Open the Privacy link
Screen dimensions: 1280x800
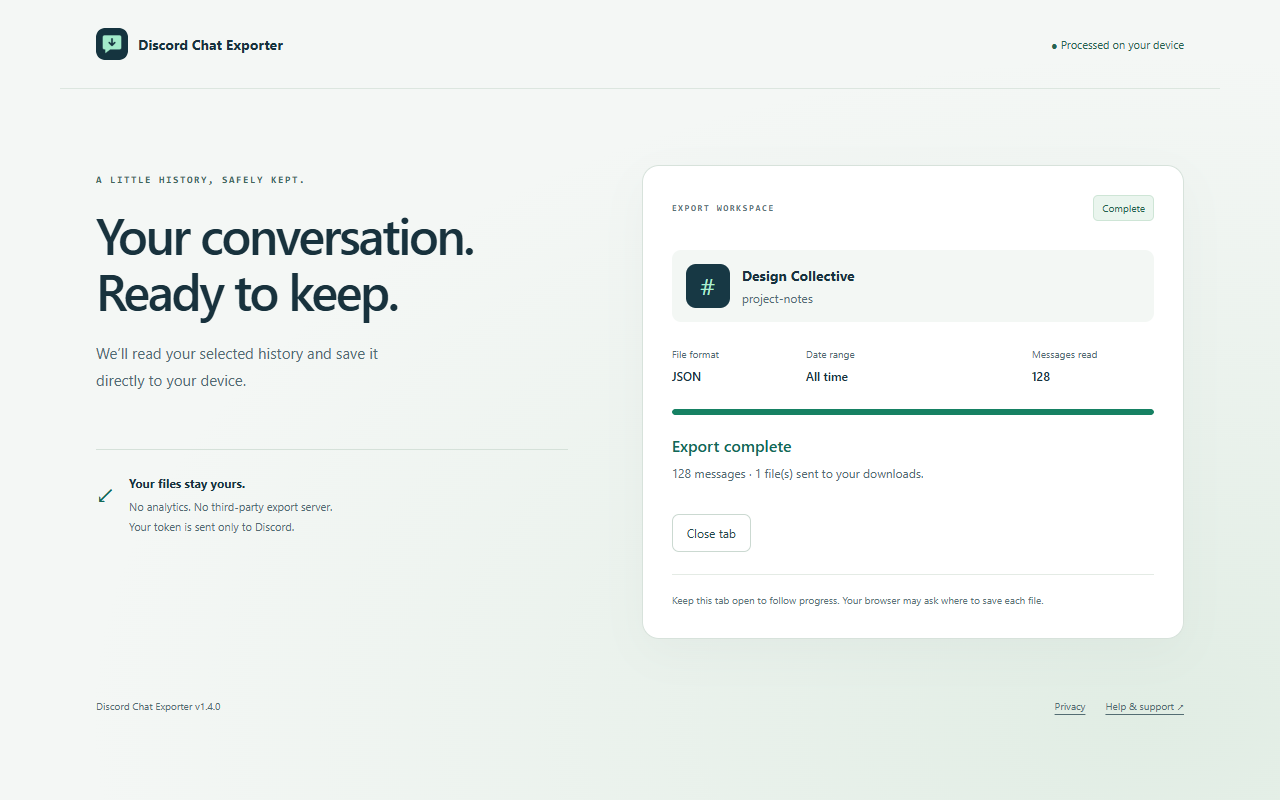coord(1070,707)
